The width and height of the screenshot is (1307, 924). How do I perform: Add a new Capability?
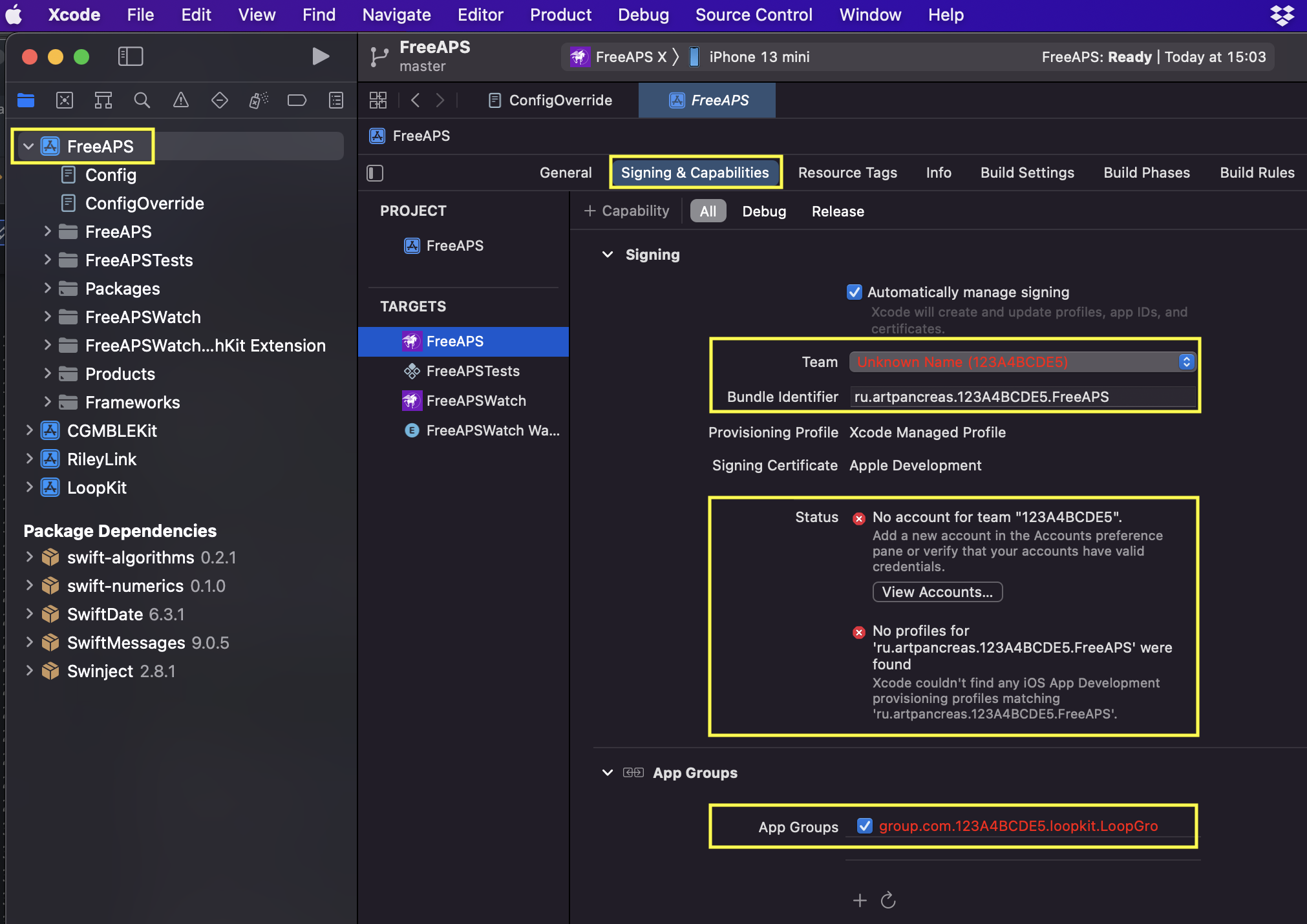(626, 211)
